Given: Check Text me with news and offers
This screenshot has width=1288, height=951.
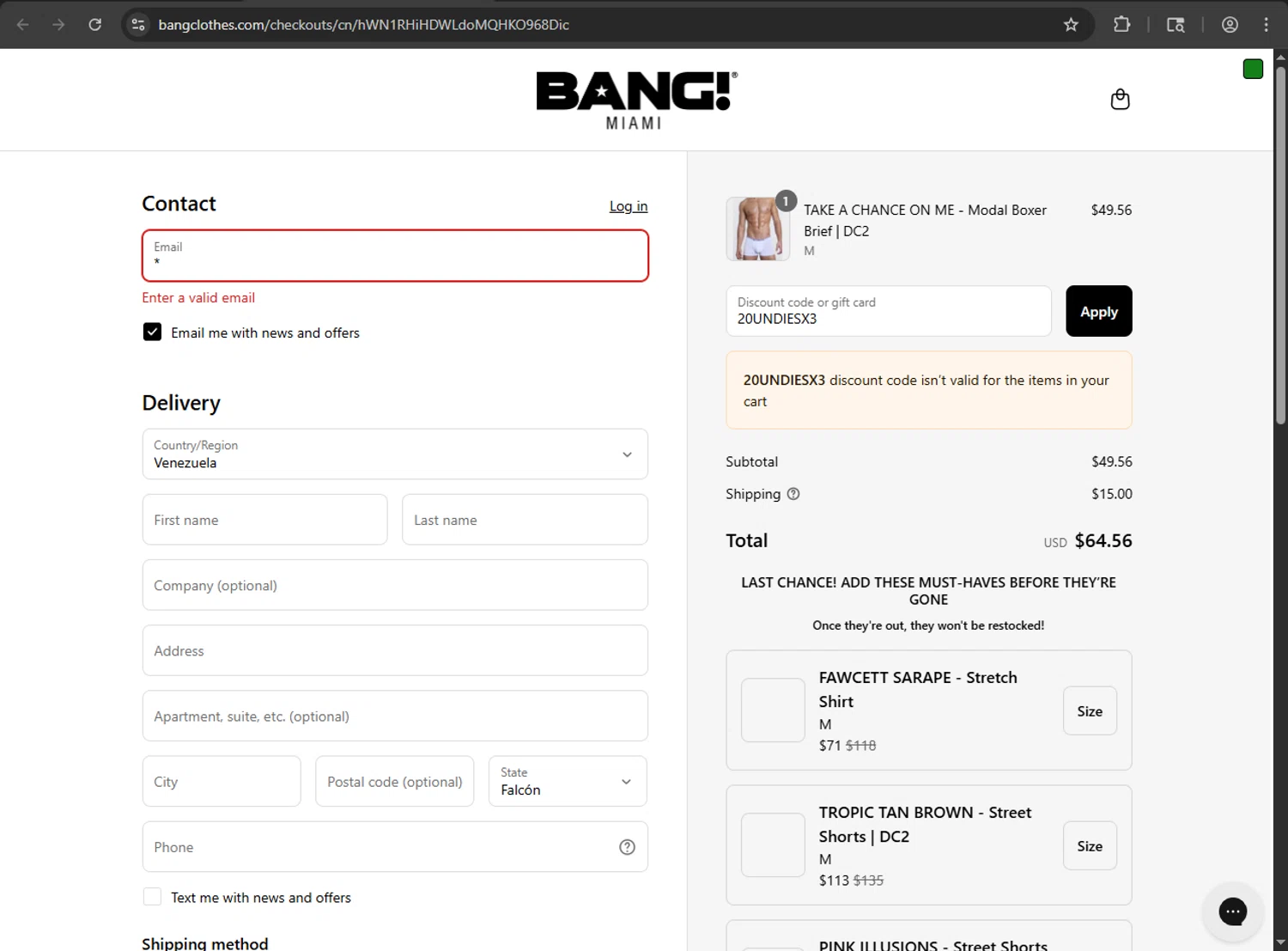Looking at the screenshot, I should point(152,897).
